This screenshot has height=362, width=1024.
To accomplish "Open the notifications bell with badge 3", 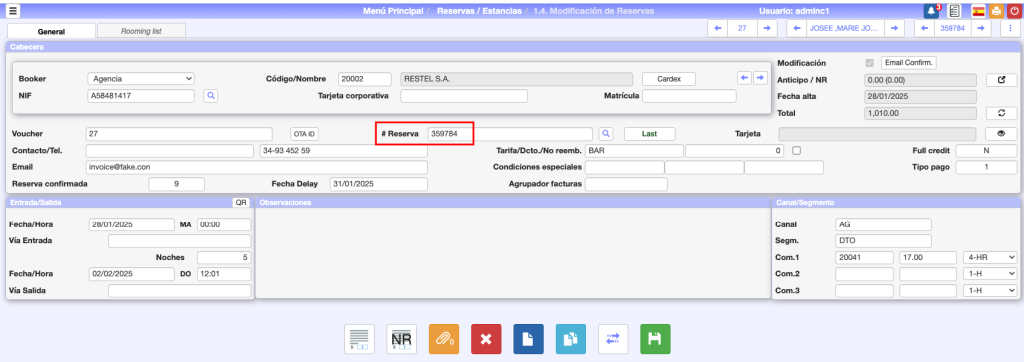I will 932,11.
